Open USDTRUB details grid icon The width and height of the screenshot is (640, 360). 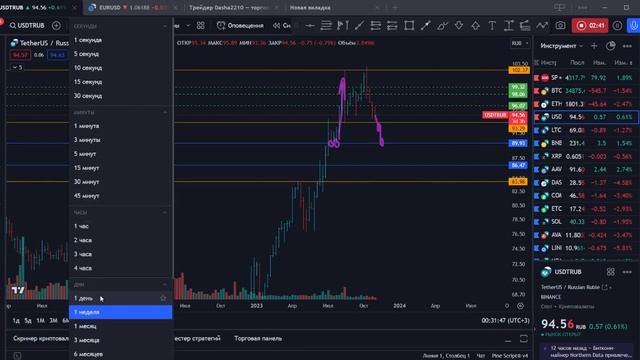click(x=611, y=272)
